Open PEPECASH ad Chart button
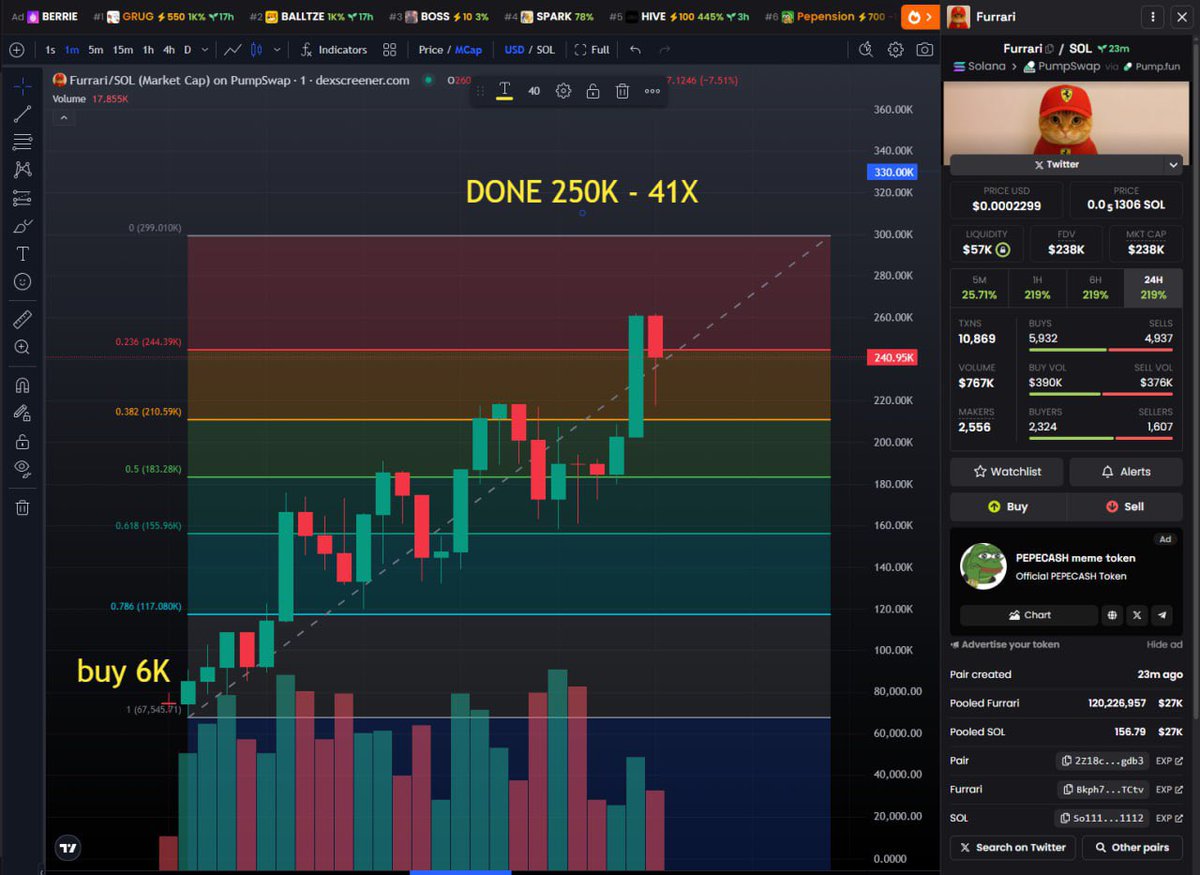 [x=1029, y=615]
